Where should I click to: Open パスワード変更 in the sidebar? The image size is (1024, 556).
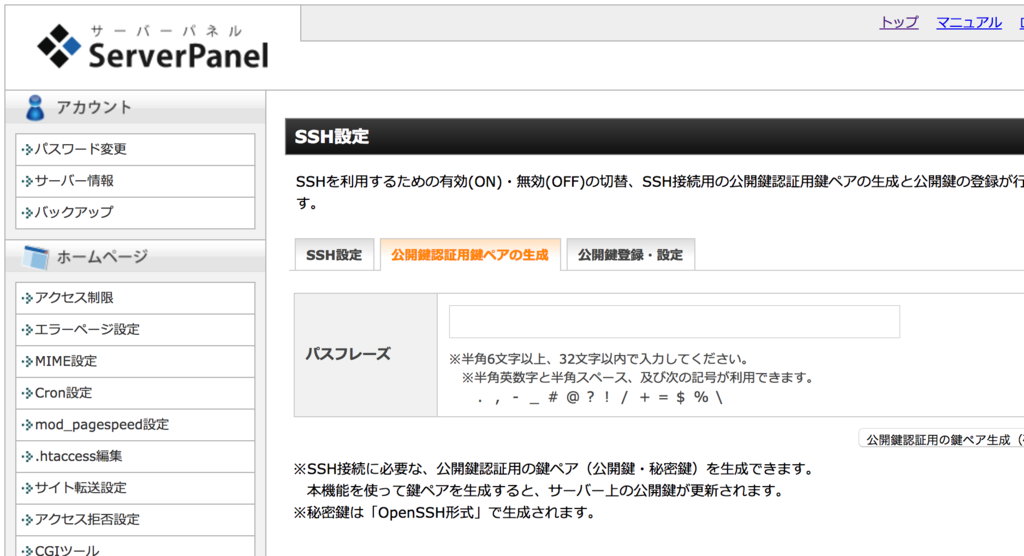[135, 150]
